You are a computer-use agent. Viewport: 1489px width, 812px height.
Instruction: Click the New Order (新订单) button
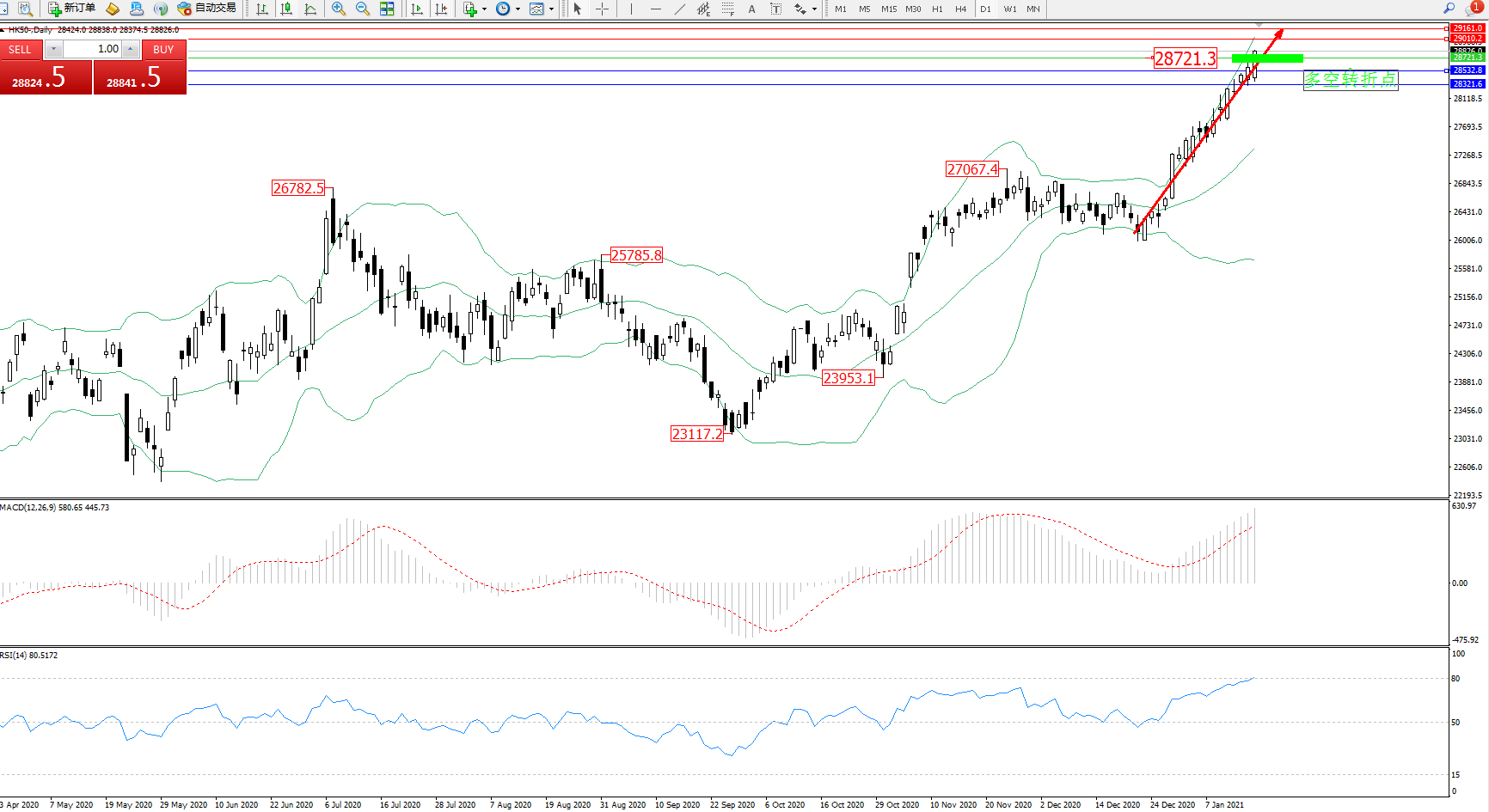point(72,9)
